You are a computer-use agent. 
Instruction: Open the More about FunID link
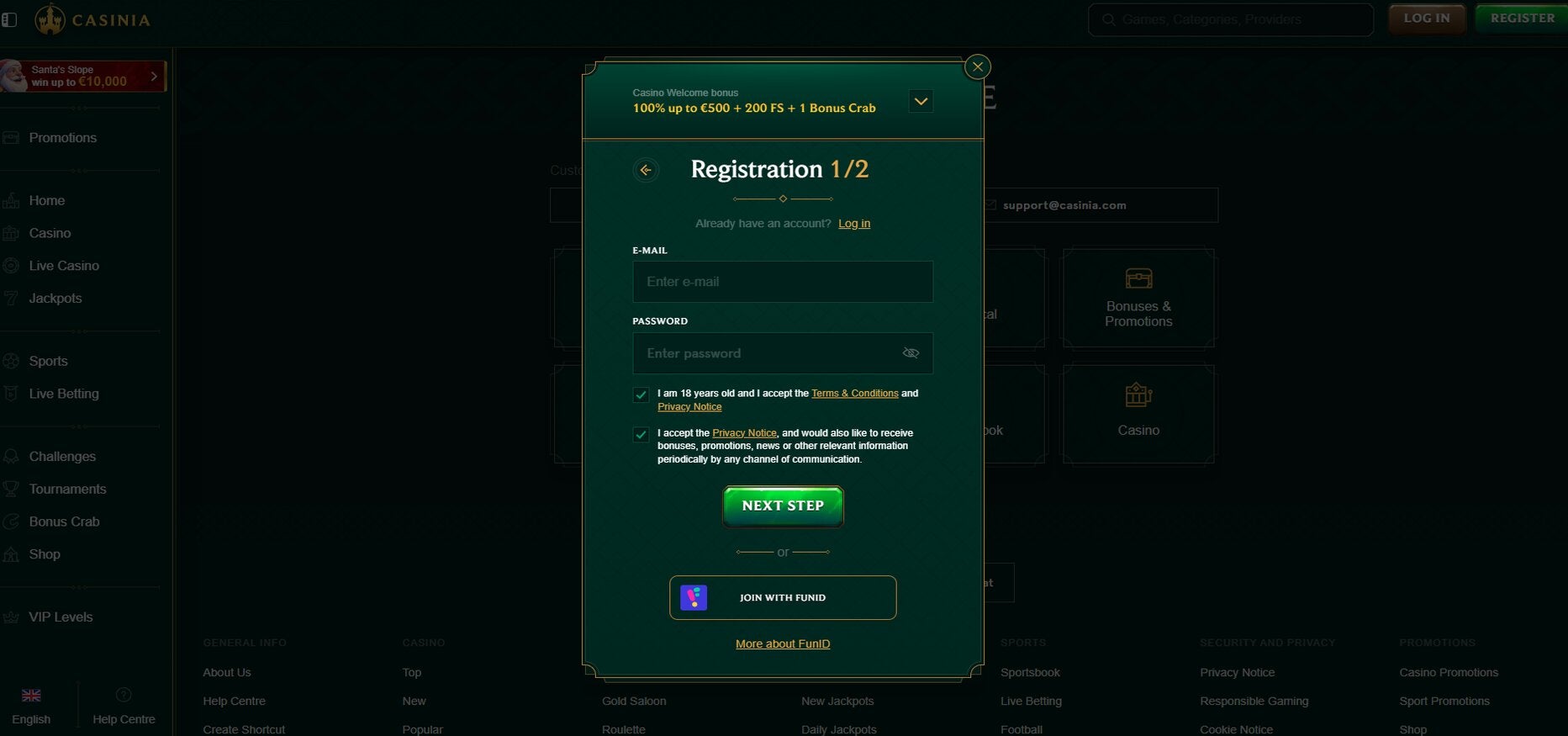pos(783,644)
